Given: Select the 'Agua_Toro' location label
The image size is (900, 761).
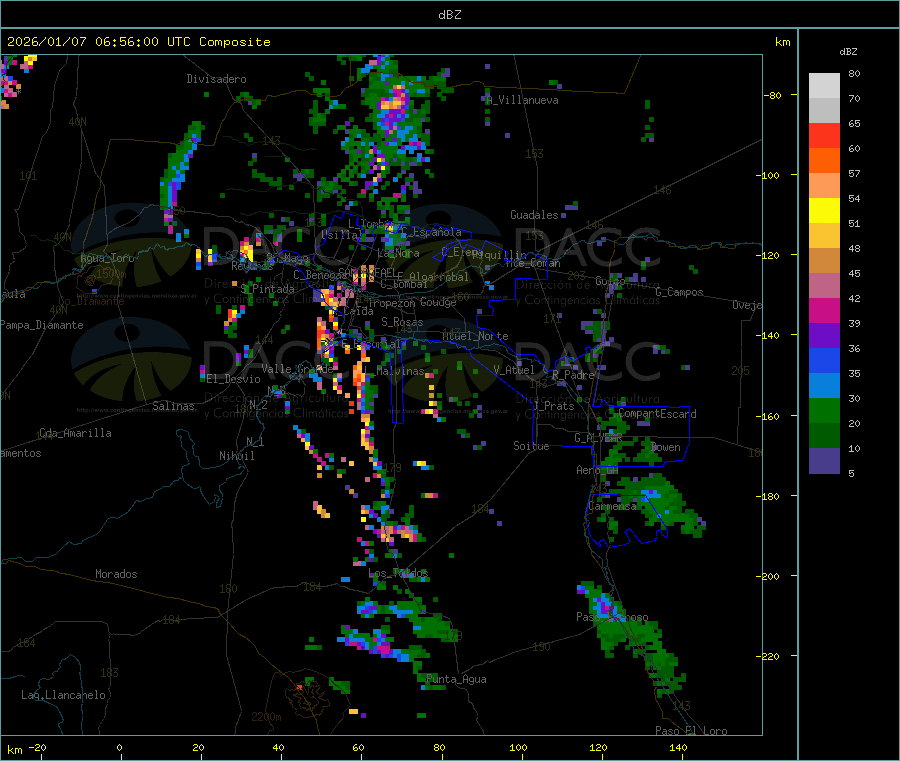Looking at the screenshot, I should (x=107, y=258).
